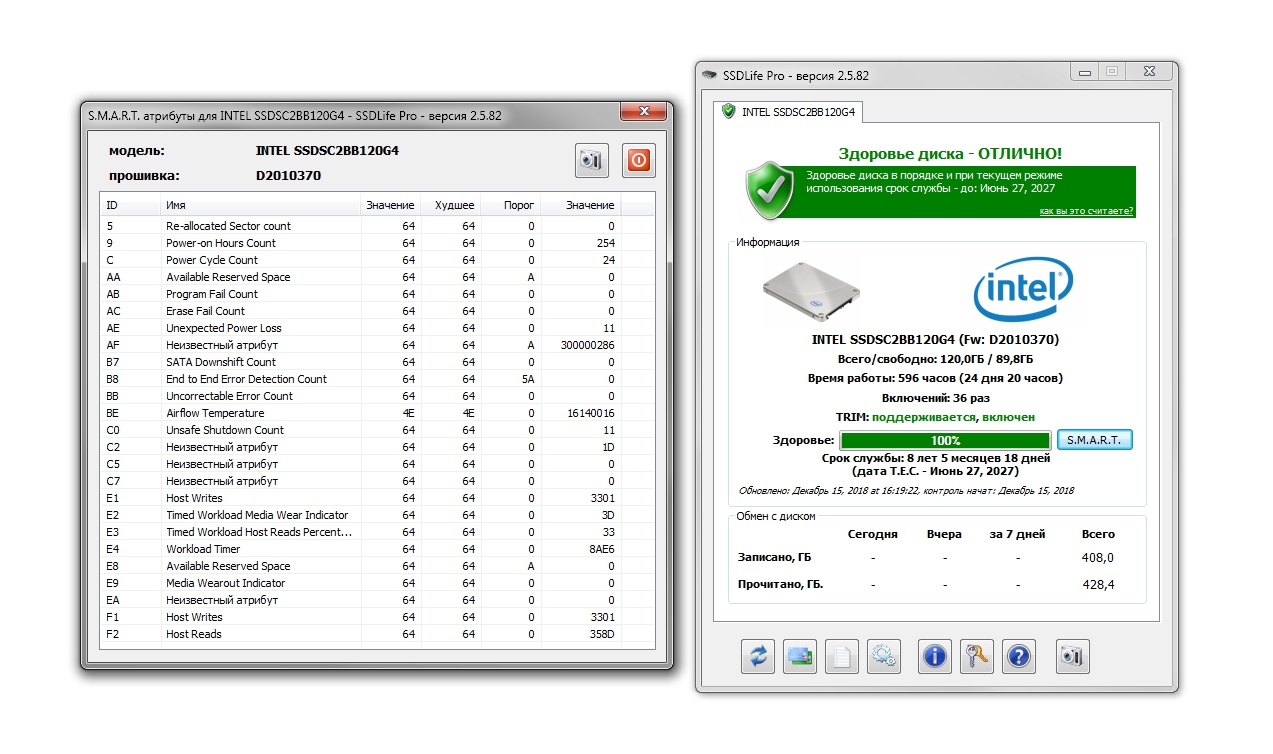The height and width of the screenshot is (754, 1273).
Task: Click the 'Всего/свободно: 120,0ГБ / 89,8ГБ' line
Action: tap(935, 359)
